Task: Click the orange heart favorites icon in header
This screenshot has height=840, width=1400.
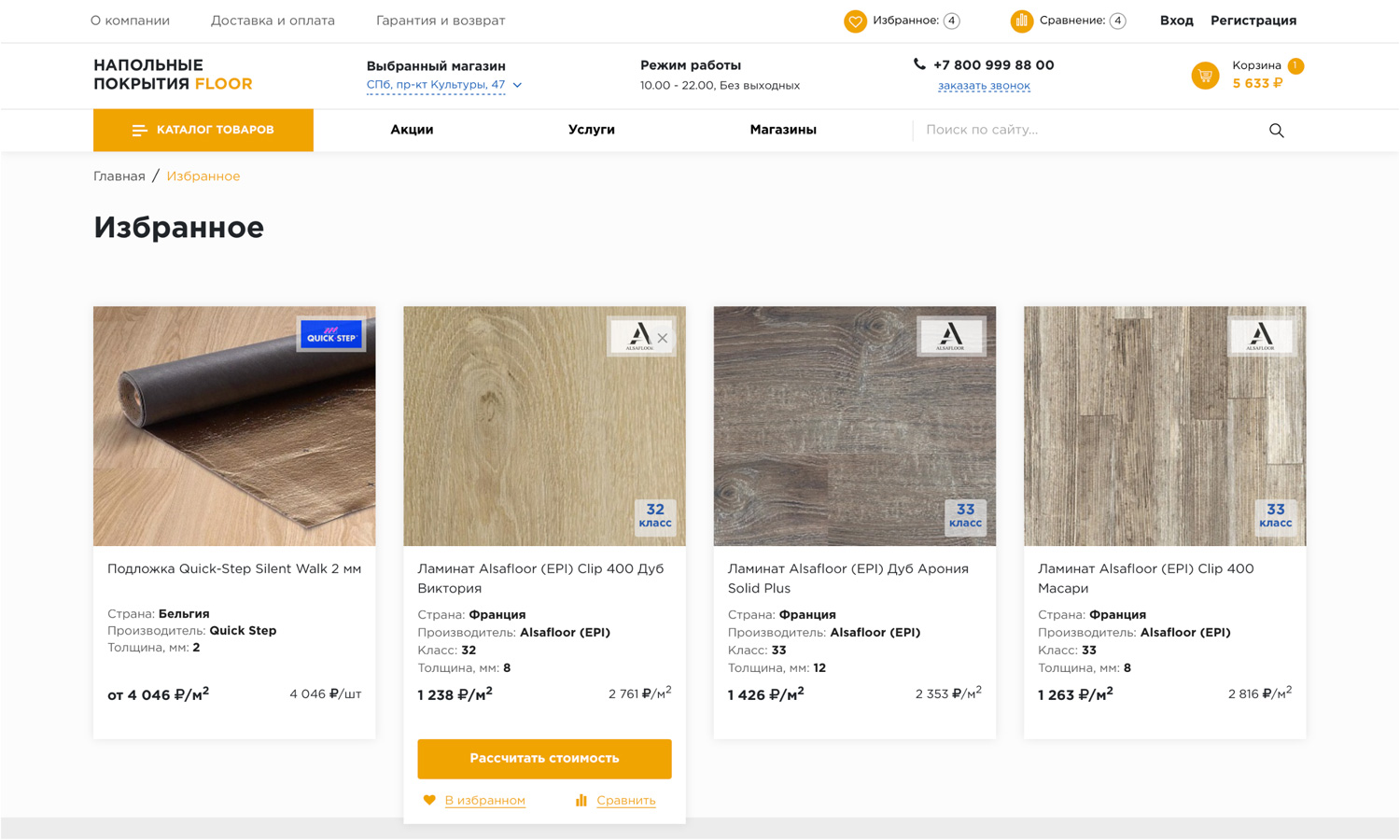Action: (x=855, y=21)
